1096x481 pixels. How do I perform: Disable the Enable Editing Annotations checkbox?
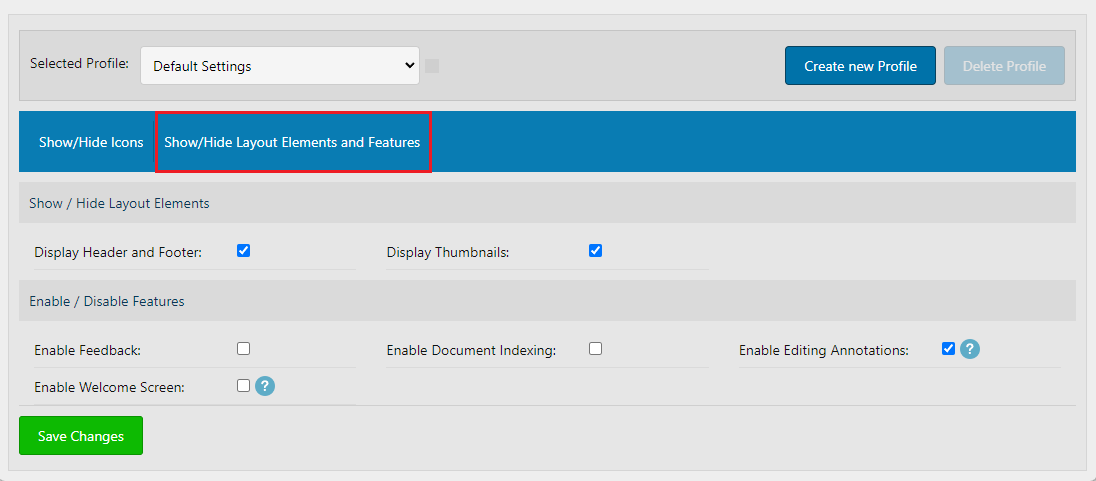coord(948,349)
